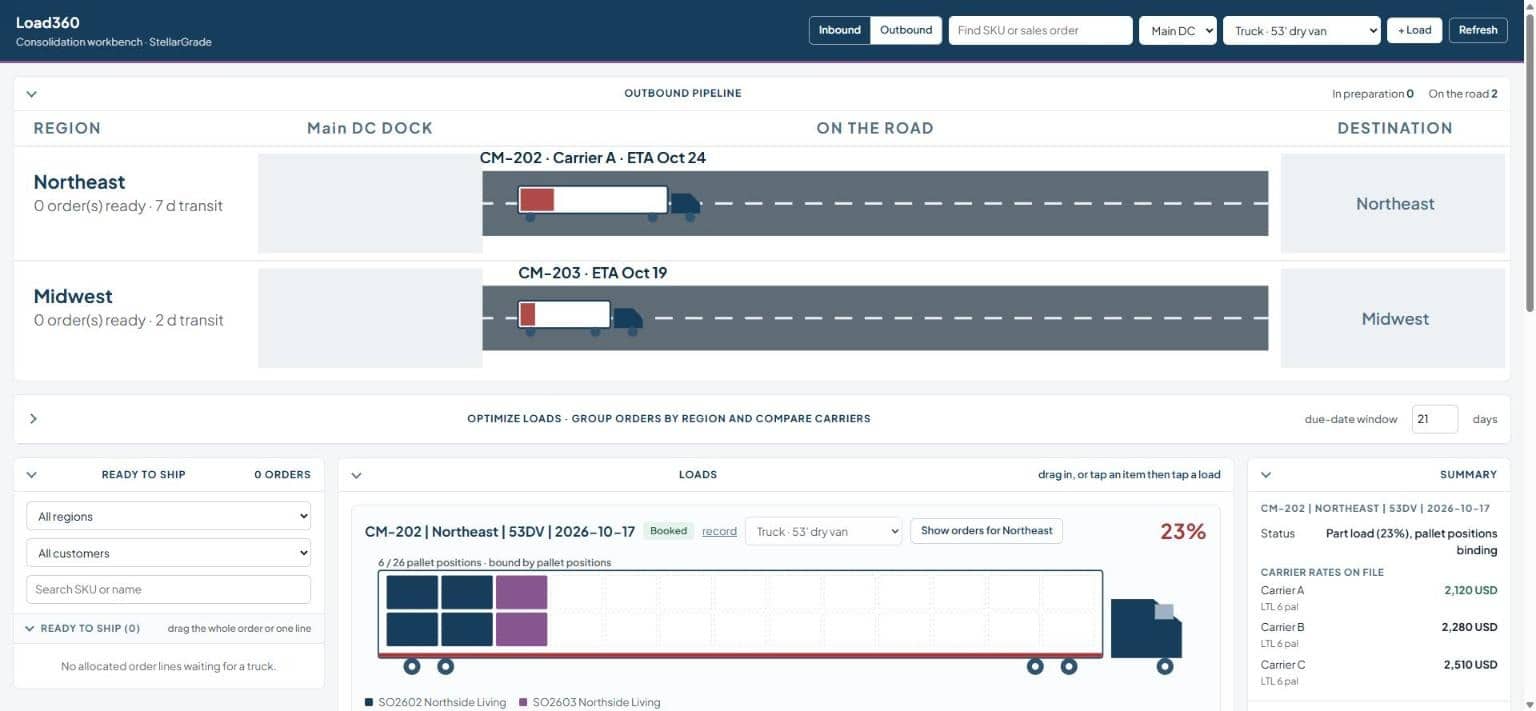Switch to the Inbound view
This screenshot has height=711, width=1536.
coord(839,30)
